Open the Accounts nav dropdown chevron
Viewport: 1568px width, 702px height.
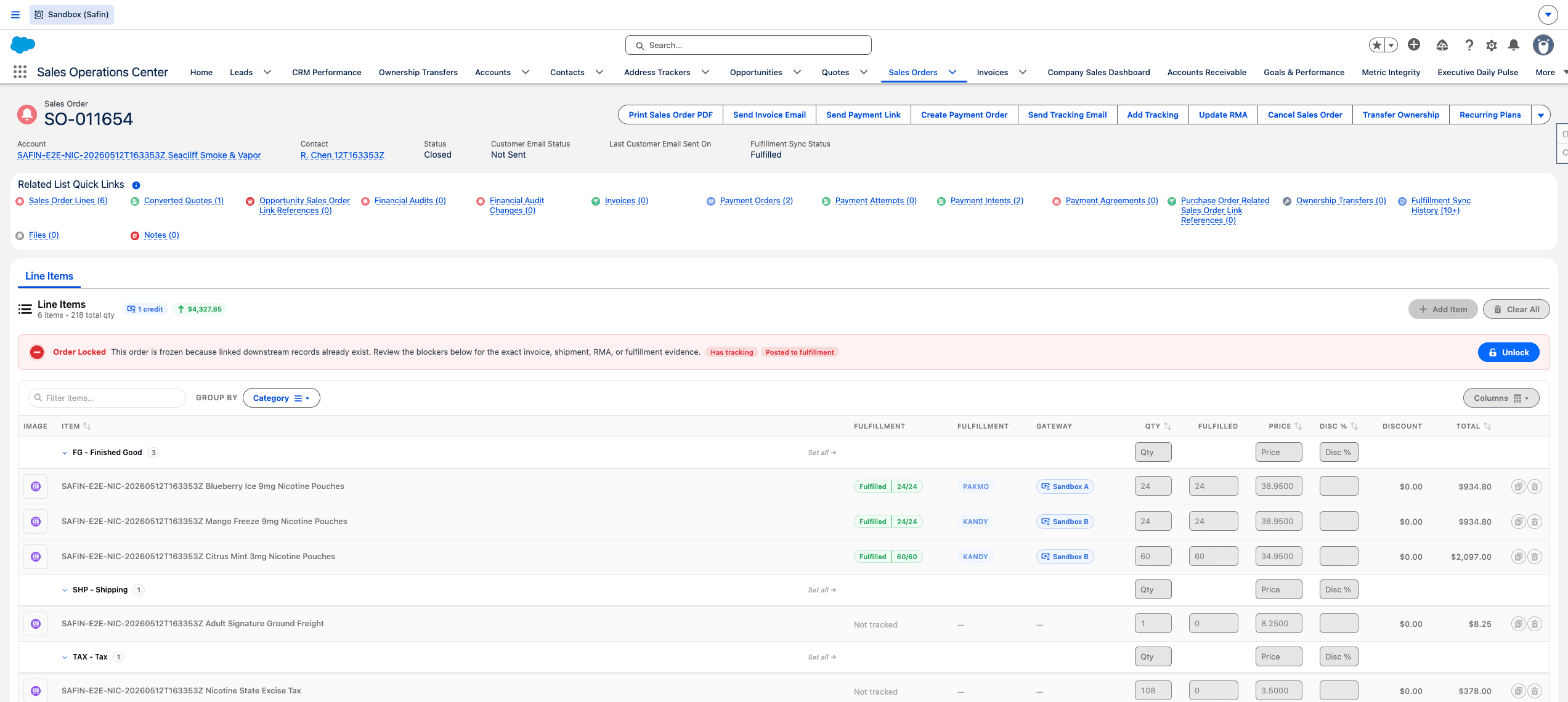pyautogui.click(x=526, y=72)
